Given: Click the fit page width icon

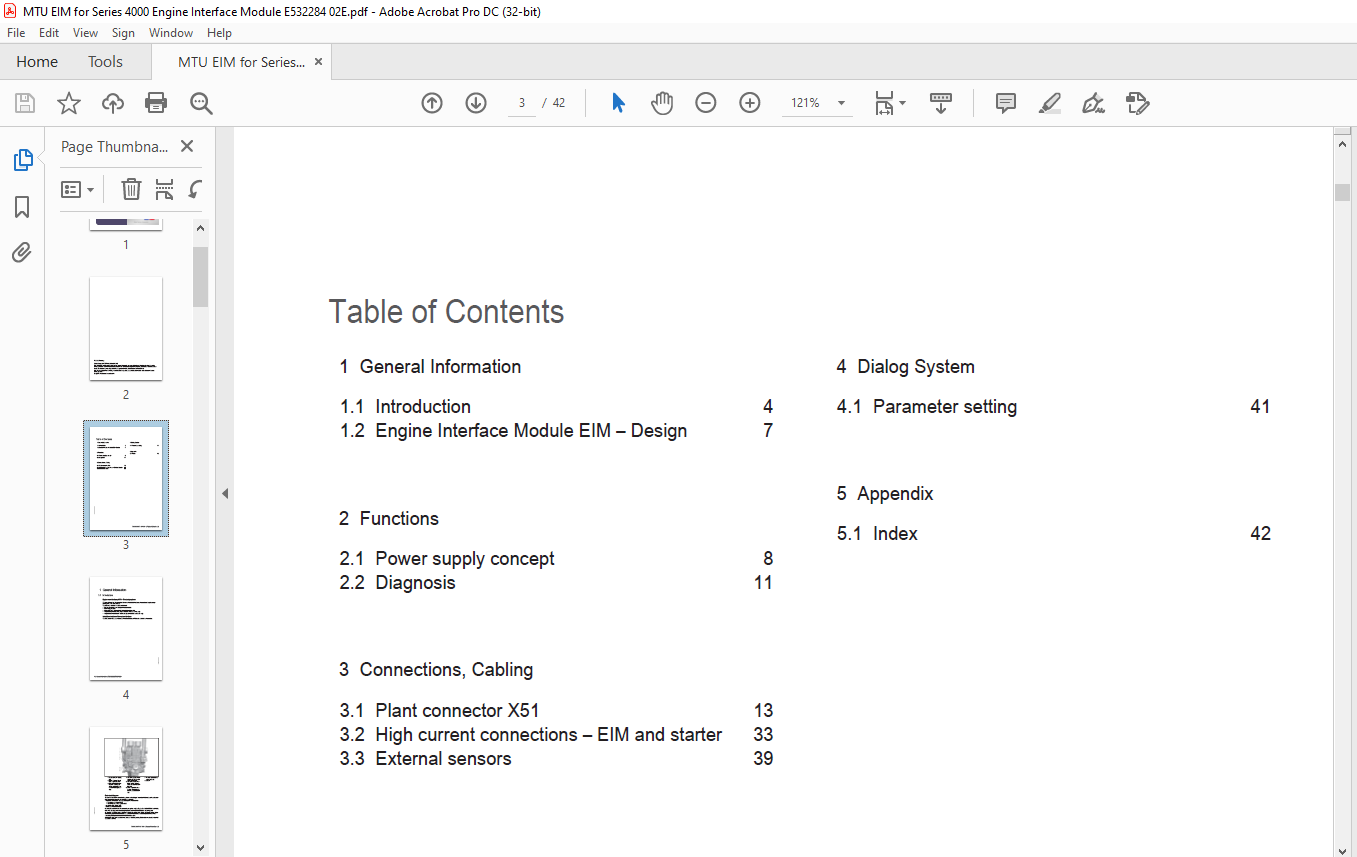Looking at the screenshot, I should [x=885, y=103].
